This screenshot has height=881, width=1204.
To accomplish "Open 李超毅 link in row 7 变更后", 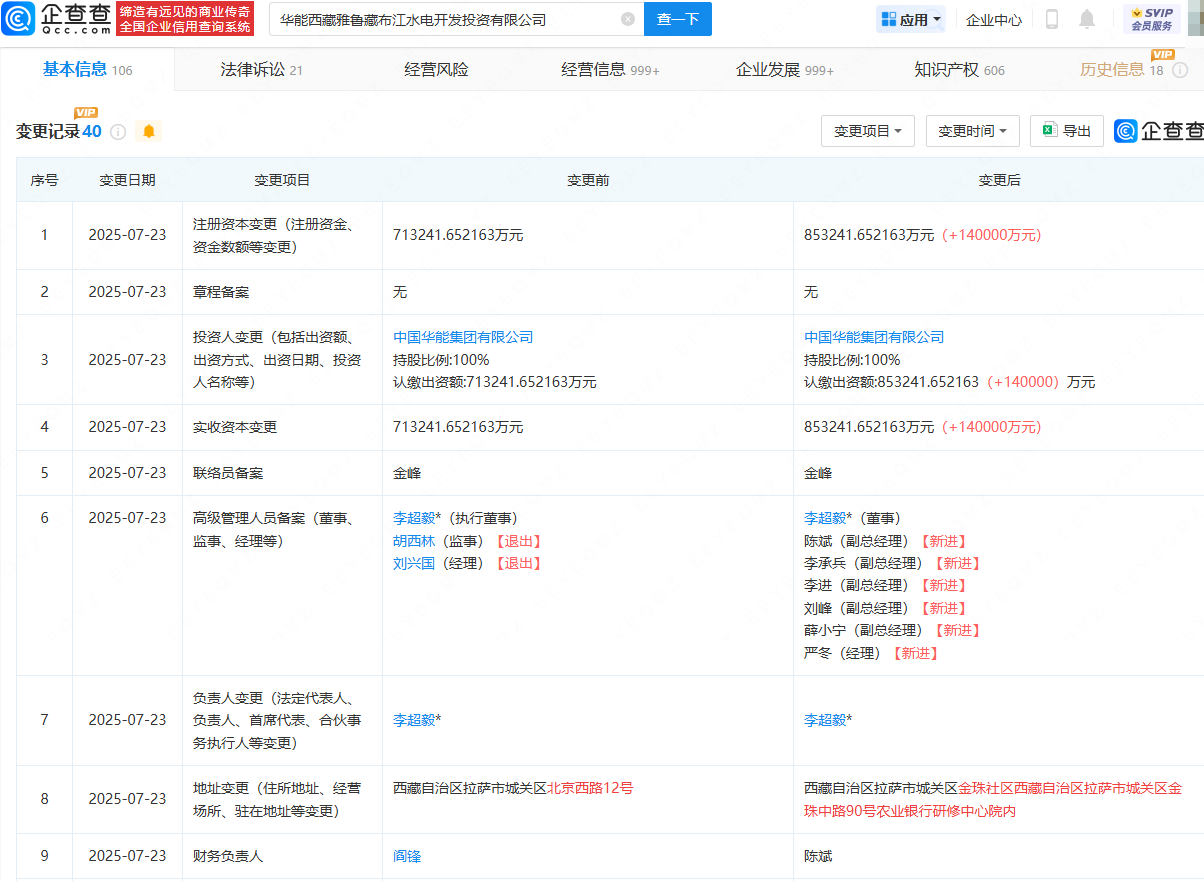I will coord(825,720).
